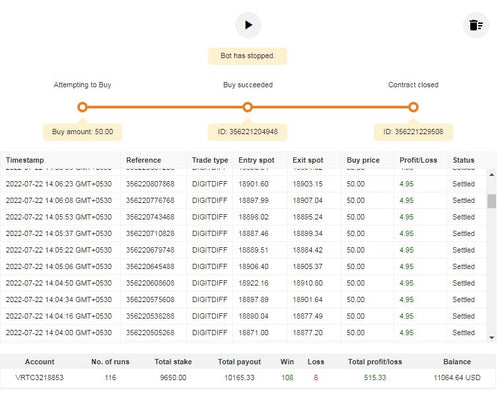Select entry spot 18922.16
This screenshot has height=396, width=500.
253,283
